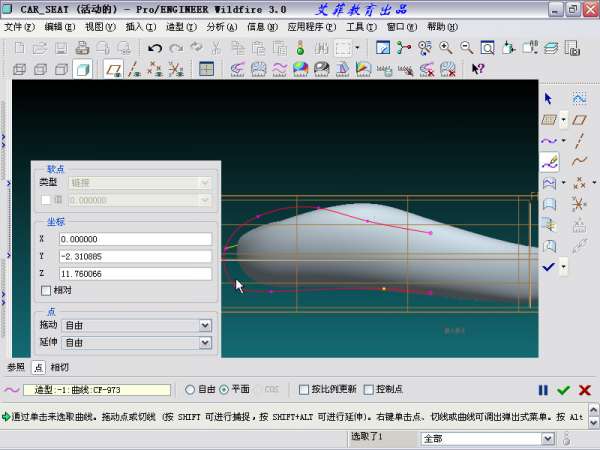The height and width of the screenshot is (450, 600).
Task: Click the edit curve icon in side toolbar
Action: tap(549, 162)
